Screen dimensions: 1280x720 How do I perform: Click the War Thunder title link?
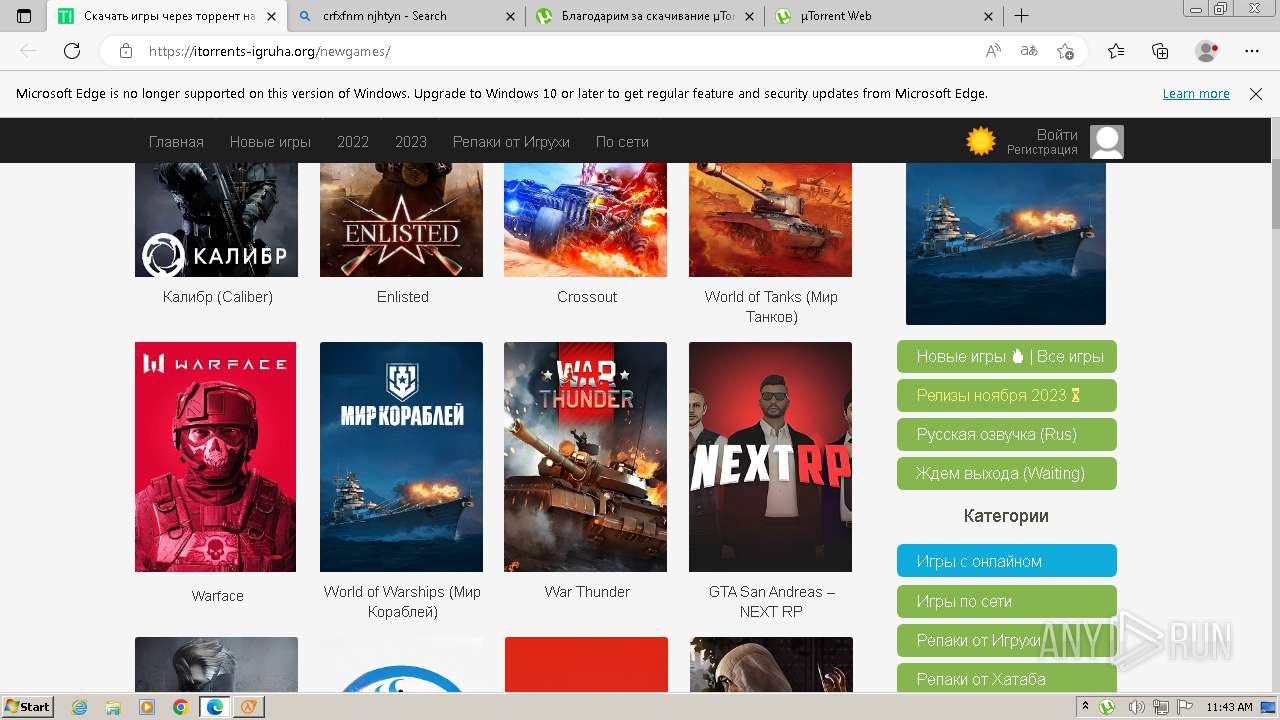pos(587,592)
